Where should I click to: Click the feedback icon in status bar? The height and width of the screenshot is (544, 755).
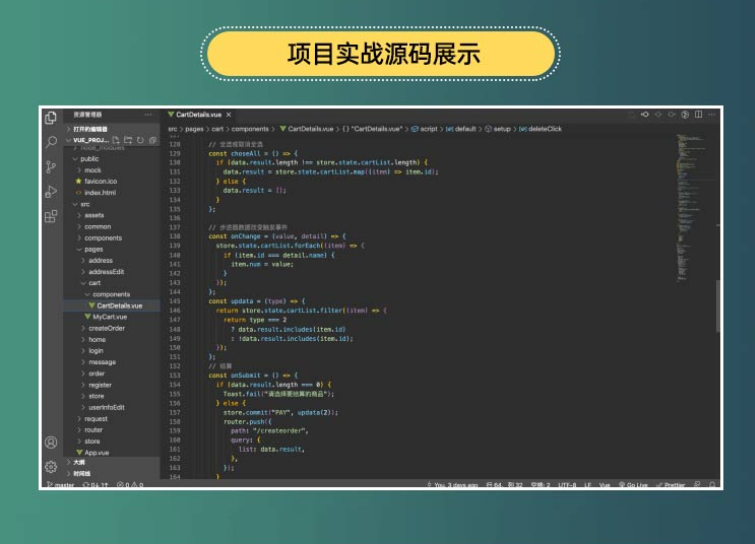[697, 485]
